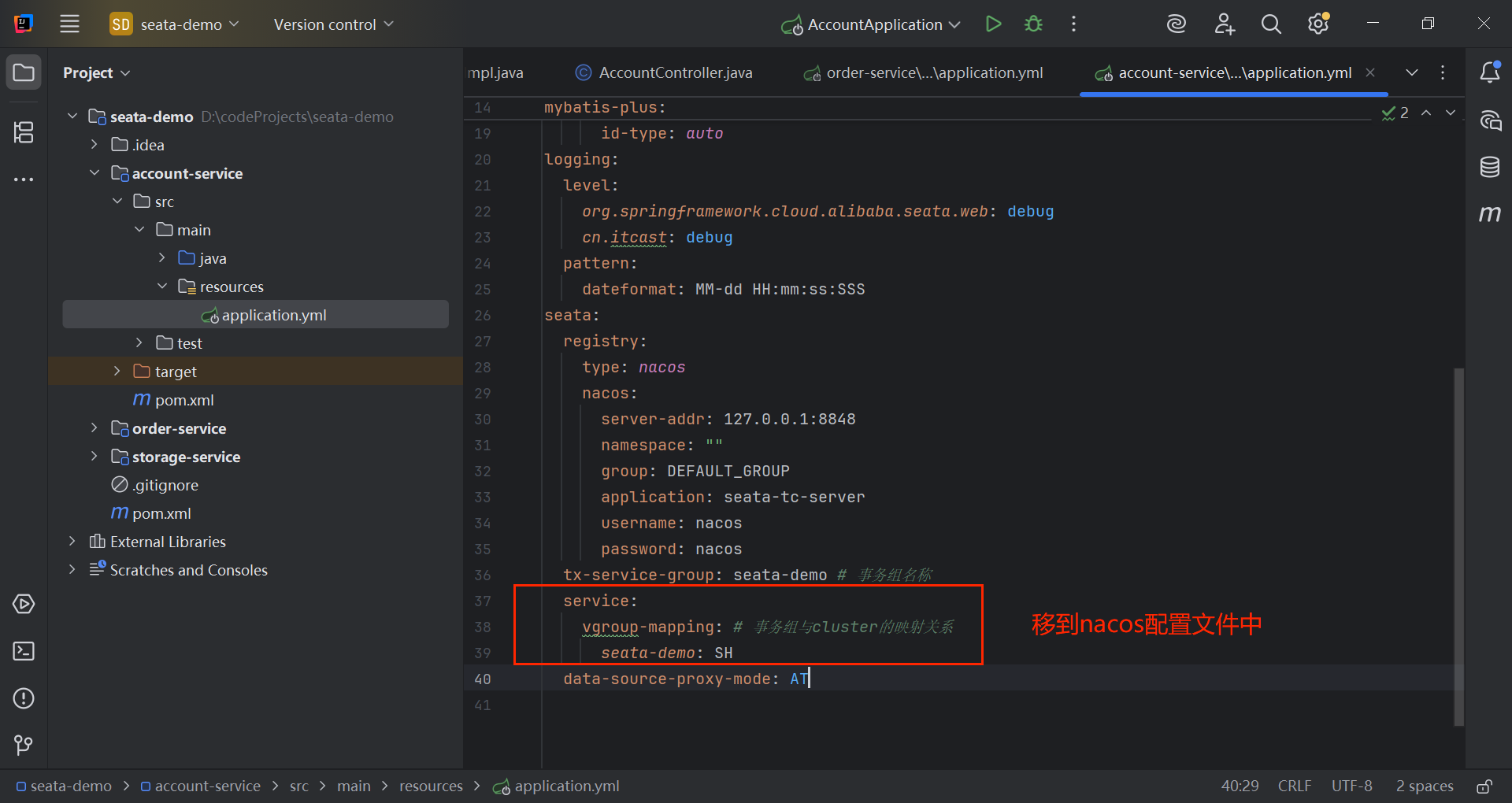This screenshot has height=803, width=1512.
Task: Click line number 27 in gutter
Action: pyautogui.click(x=482, y=341)
